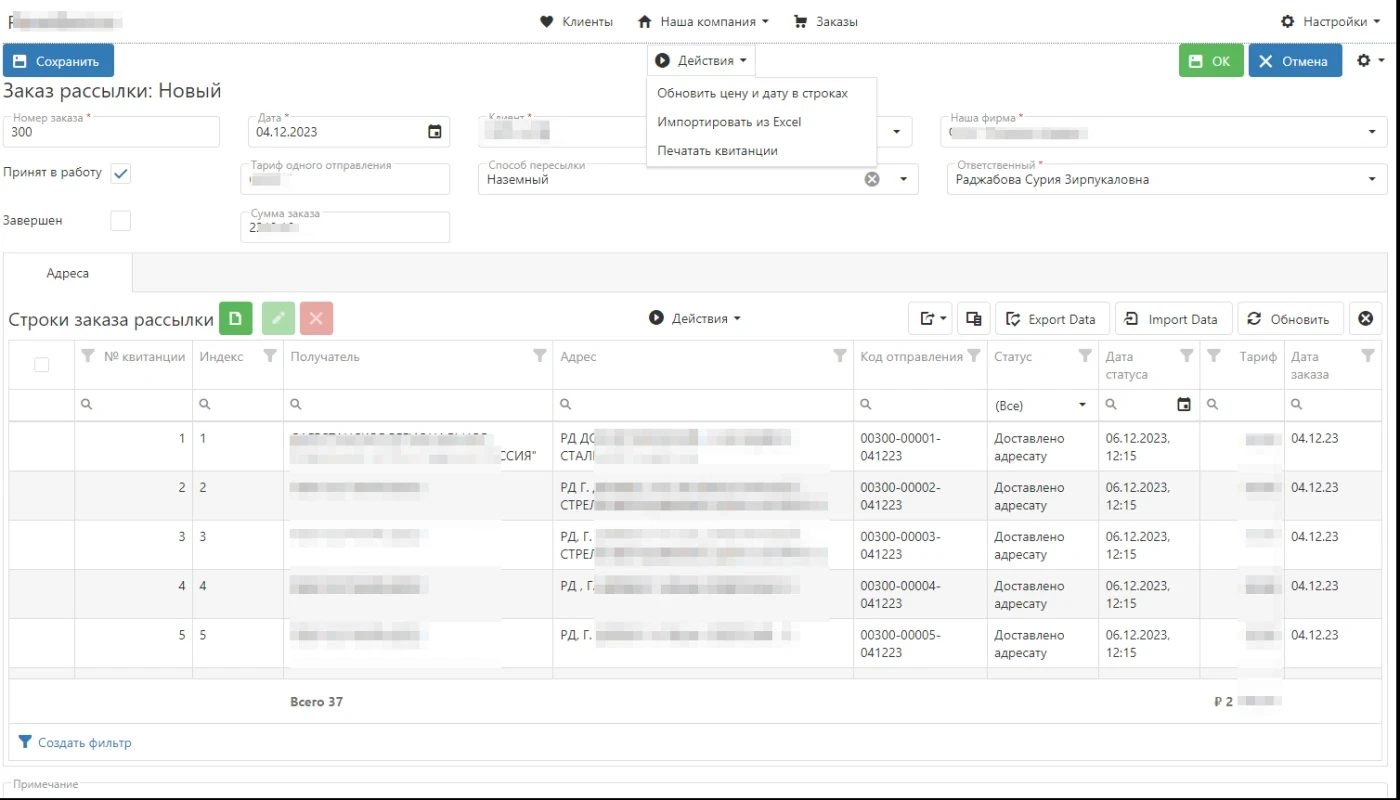The height and width of the screenshot is (800, 1400).
Task: Open filter icon of № квитанции column
Action: click(x=87, y=356)
